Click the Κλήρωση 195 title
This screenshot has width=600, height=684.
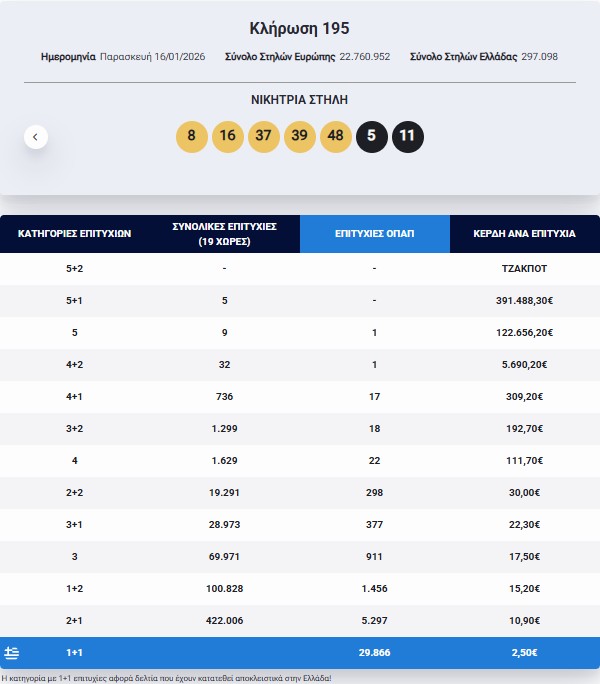(x=300, y=28)
